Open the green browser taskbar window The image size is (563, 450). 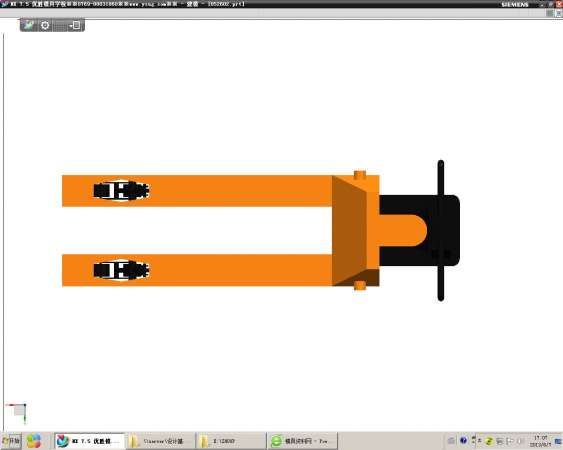pyautogui.click(x=302, y=441)
